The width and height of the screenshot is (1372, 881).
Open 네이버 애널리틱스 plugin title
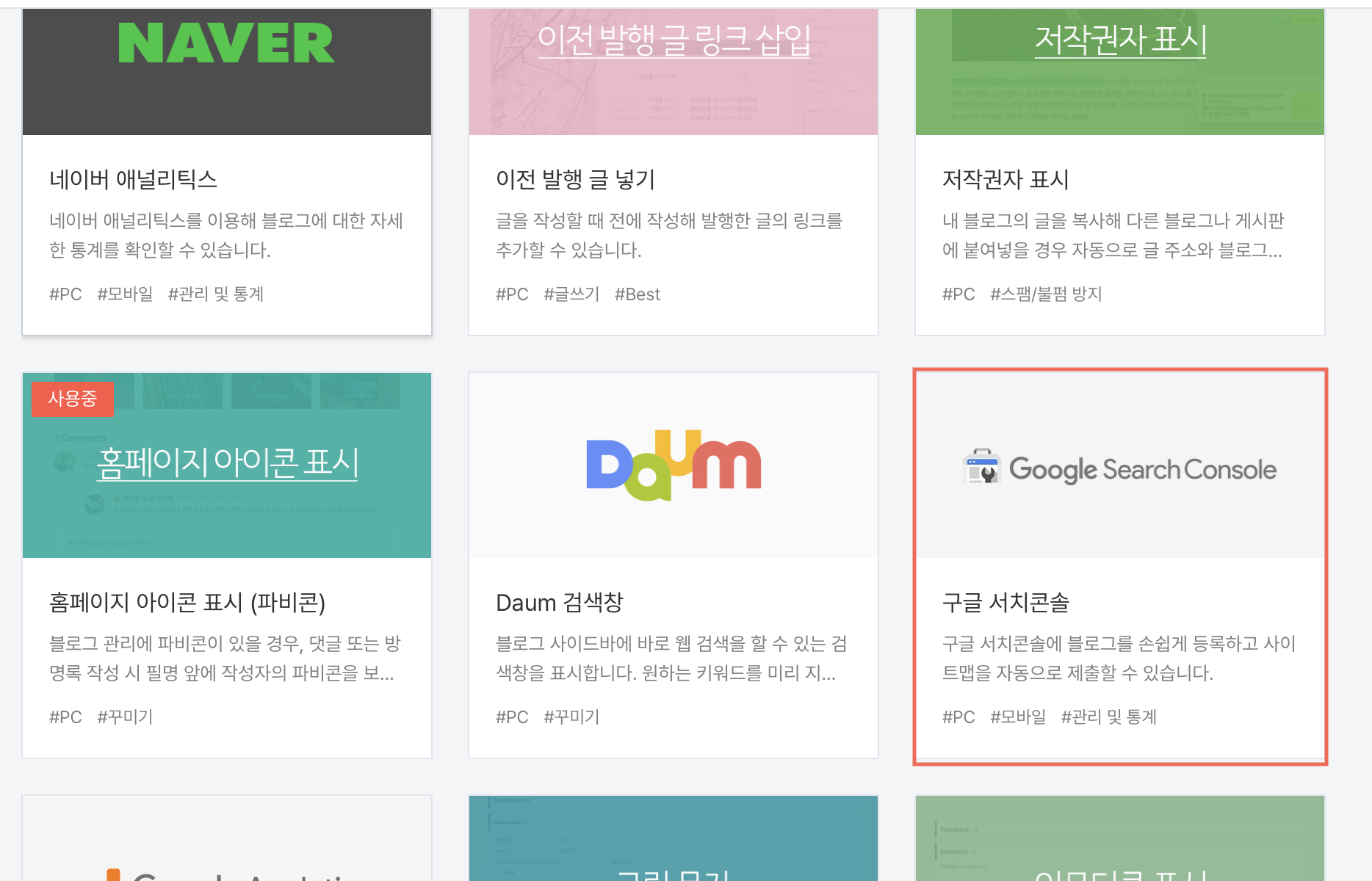[x=133, y=179]
